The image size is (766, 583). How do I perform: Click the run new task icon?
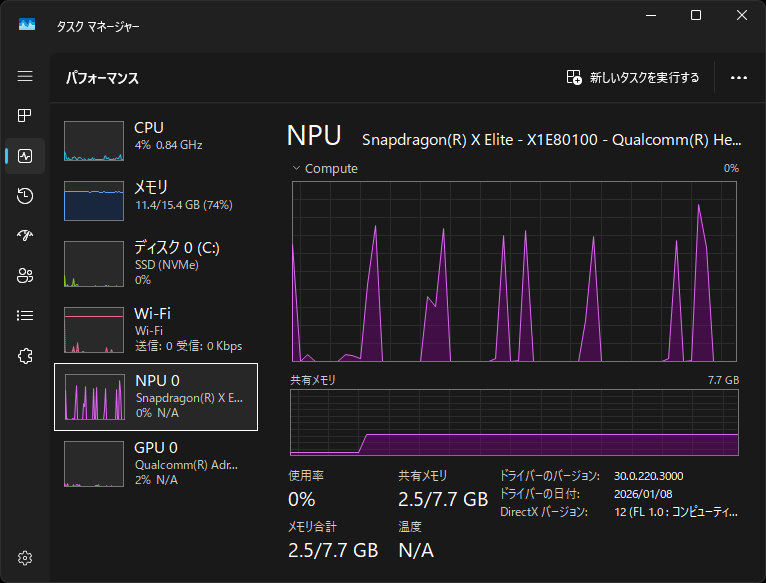(574, 77)
